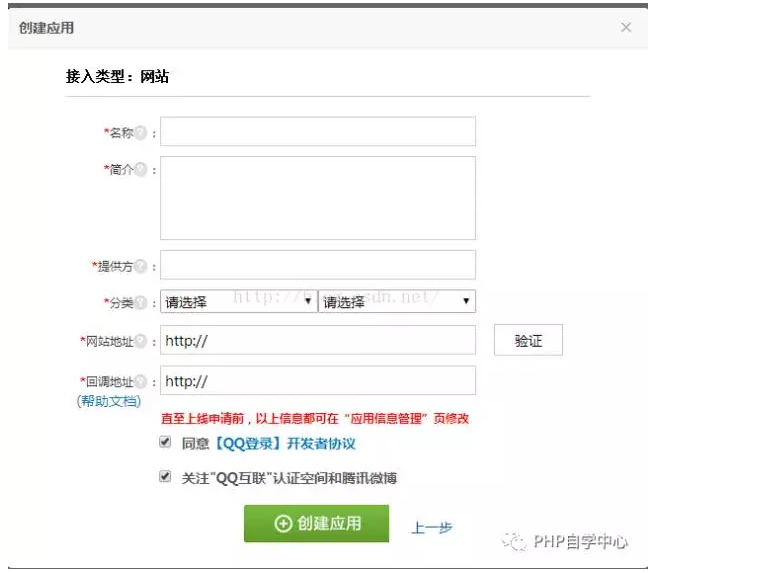The height and width of the screenshot is (573, 764).
Task: Focus the 提供方 input field
Action: tap(318, 265)
